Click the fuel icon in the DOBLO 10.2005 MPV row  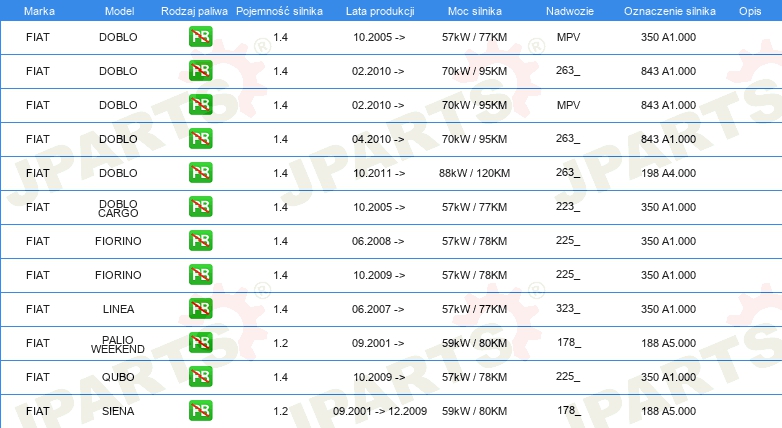click(x=200, y=37)
